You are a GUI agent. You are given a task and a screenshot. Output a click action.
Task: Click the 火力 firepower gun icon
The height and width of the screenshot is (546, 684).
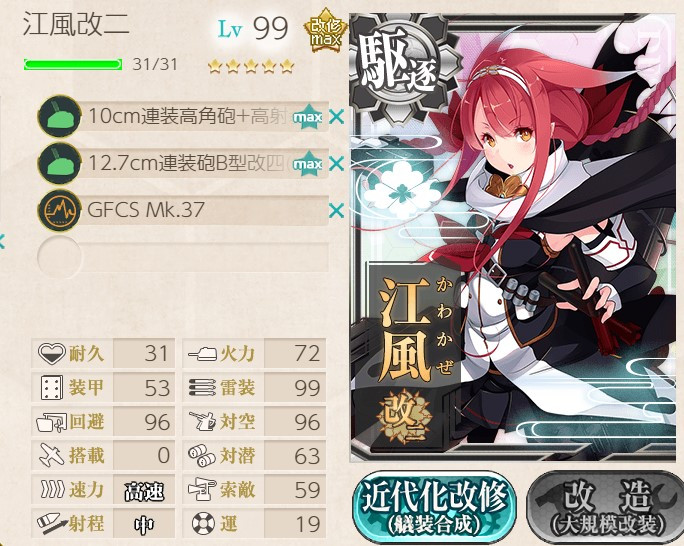pos(202,353)
